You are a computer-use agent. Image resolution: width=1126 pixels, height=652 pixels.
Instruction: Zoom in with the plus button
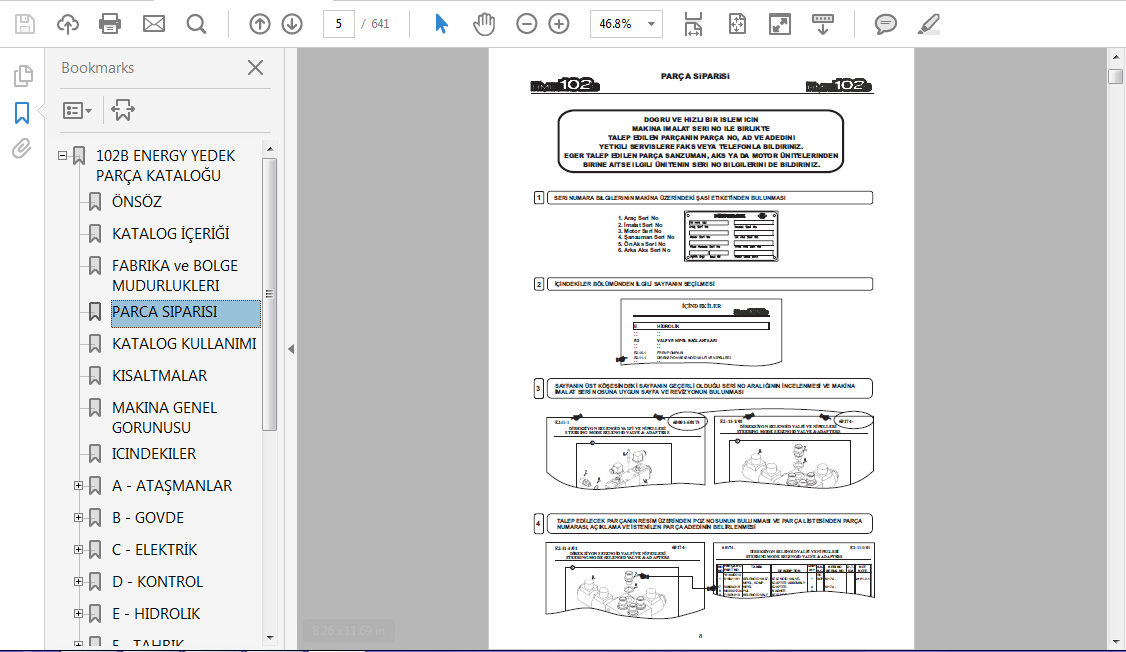[559, 24]
